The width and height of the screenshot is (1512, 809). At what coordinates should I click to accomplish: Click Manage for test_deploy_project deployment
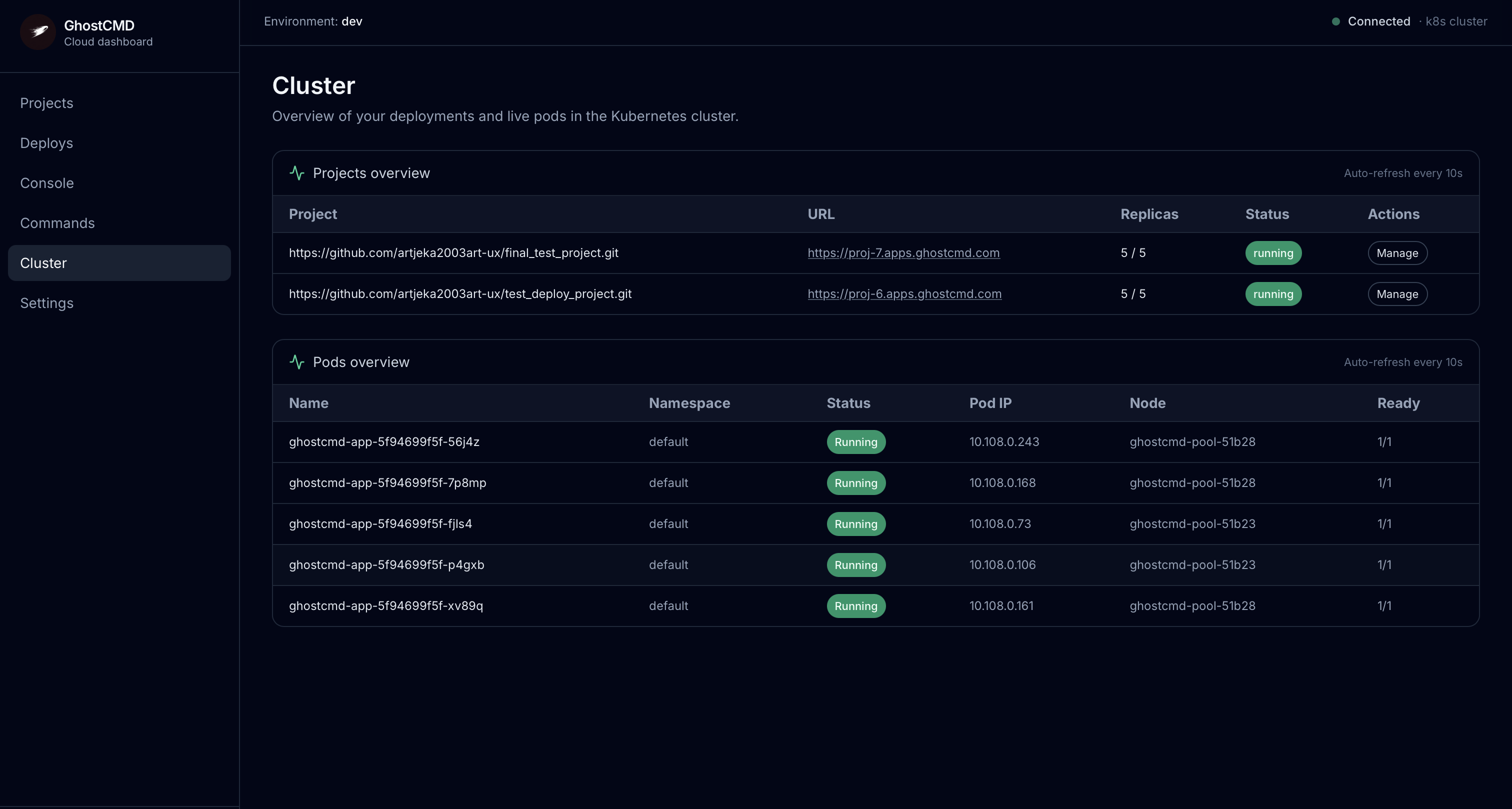point(1397,294)
